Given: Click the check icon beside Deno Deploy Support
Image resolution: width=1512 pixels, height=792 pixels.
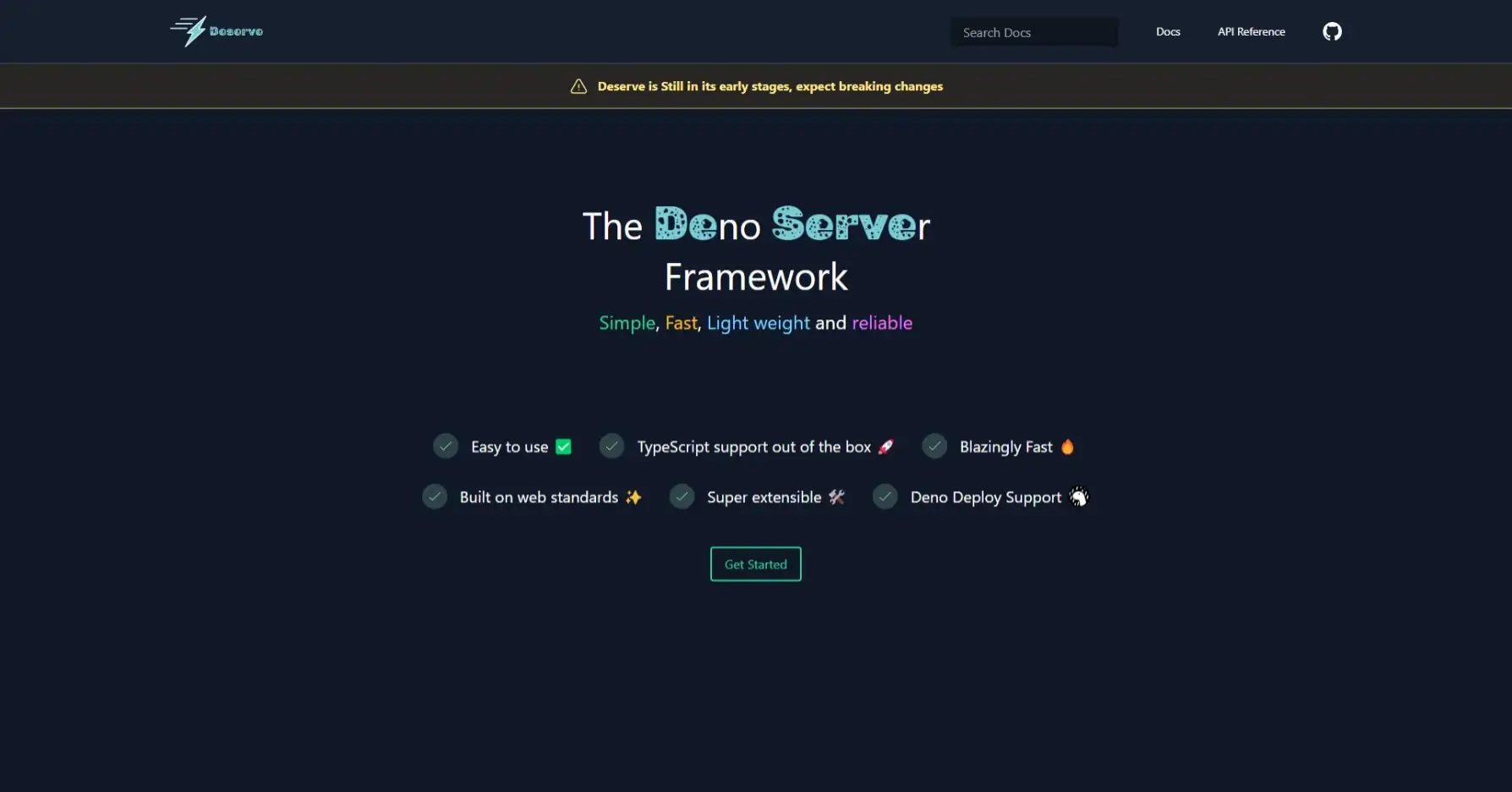Looking at the screenshot, I should click(x=885, y=496).
